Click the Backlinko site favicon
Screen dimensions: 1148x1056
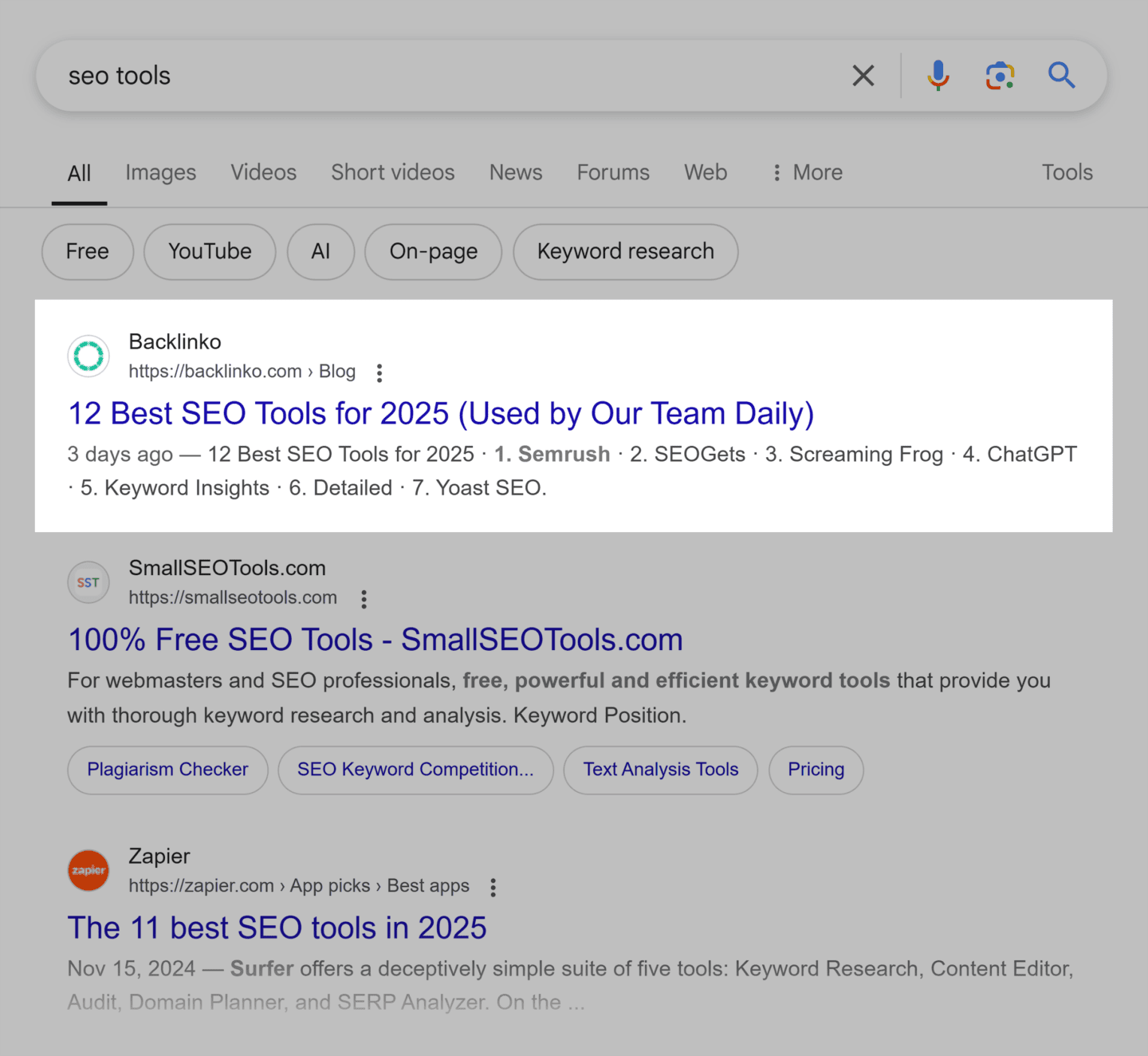click(x=88, y=356)
